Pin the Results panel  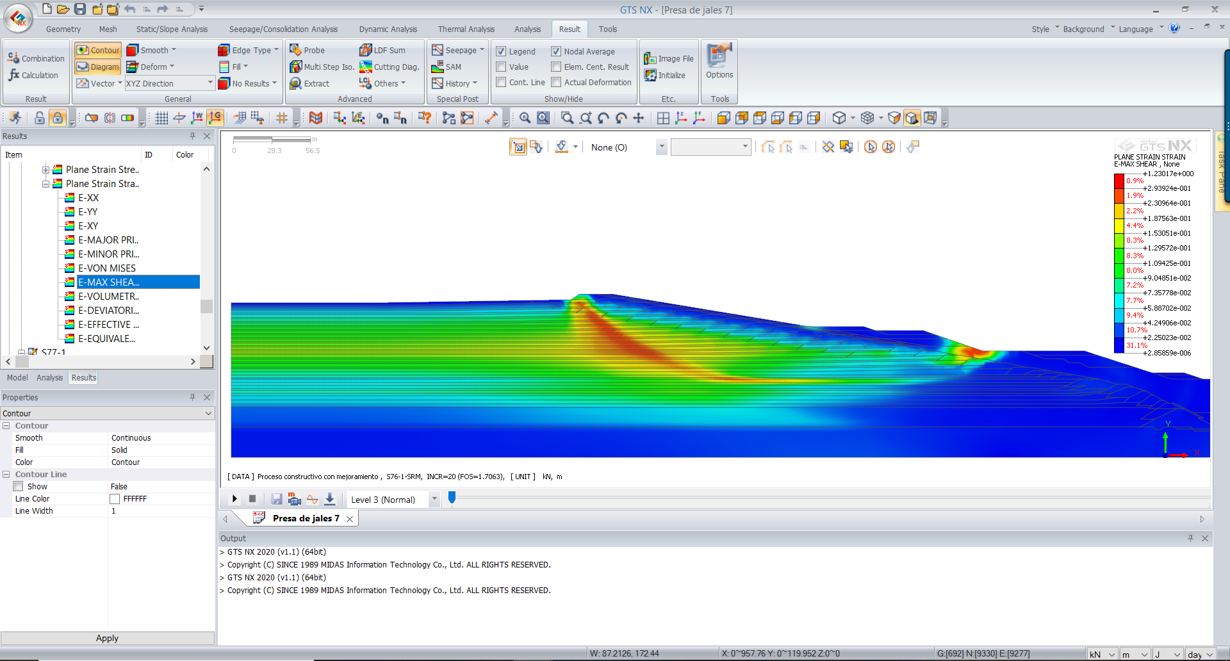(193, 136)
